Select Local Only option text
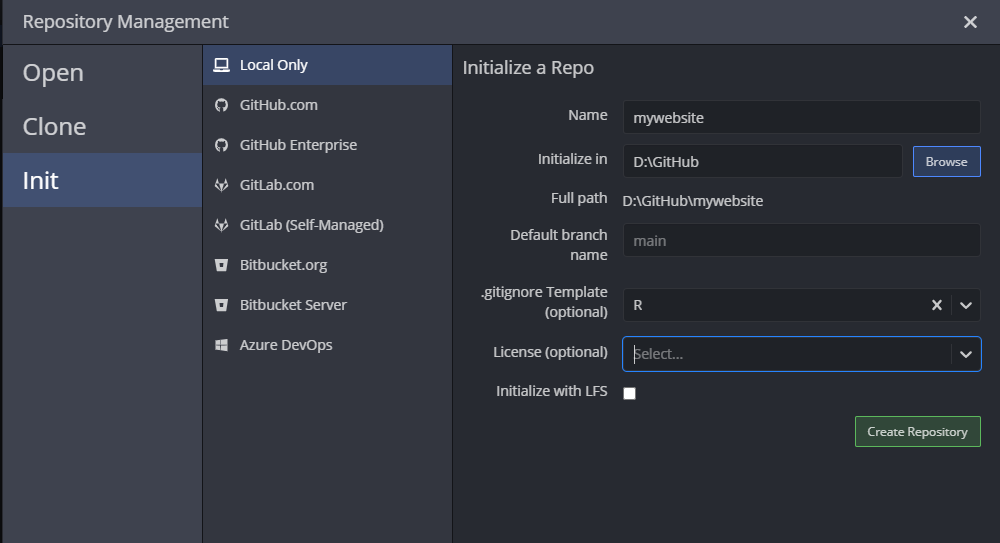The height and width of the screenshot is (543, 1000). (x=274, y=65)
